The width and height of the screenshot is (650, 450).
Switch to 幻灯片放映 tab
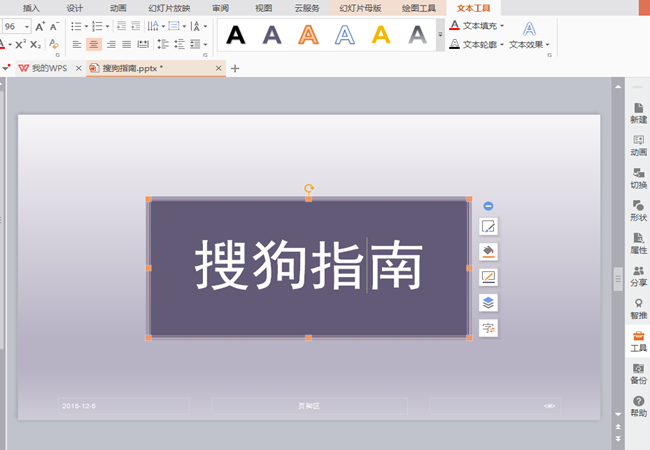coord(169,8)
